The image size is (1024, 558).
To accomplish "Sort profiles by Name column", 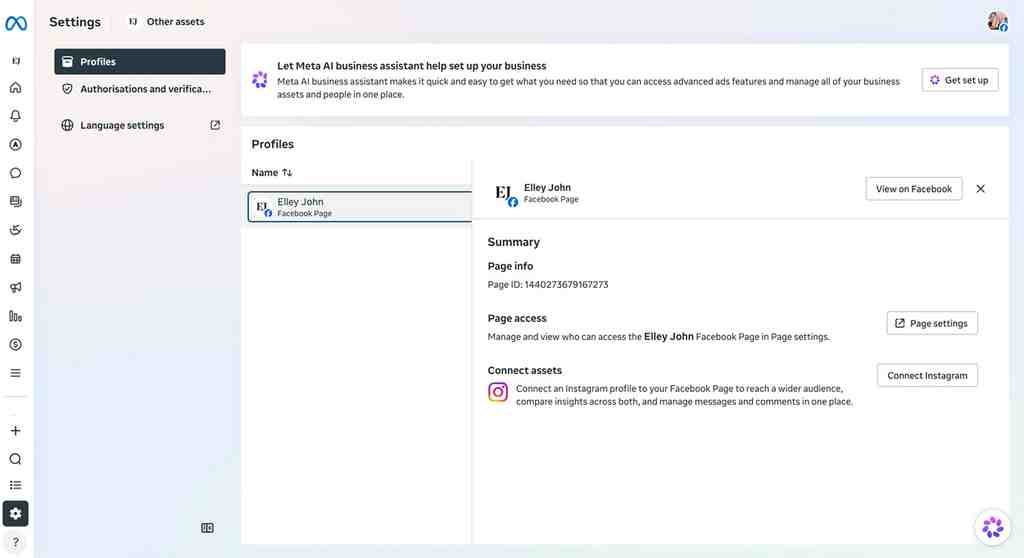I will [x=272, y=172].
